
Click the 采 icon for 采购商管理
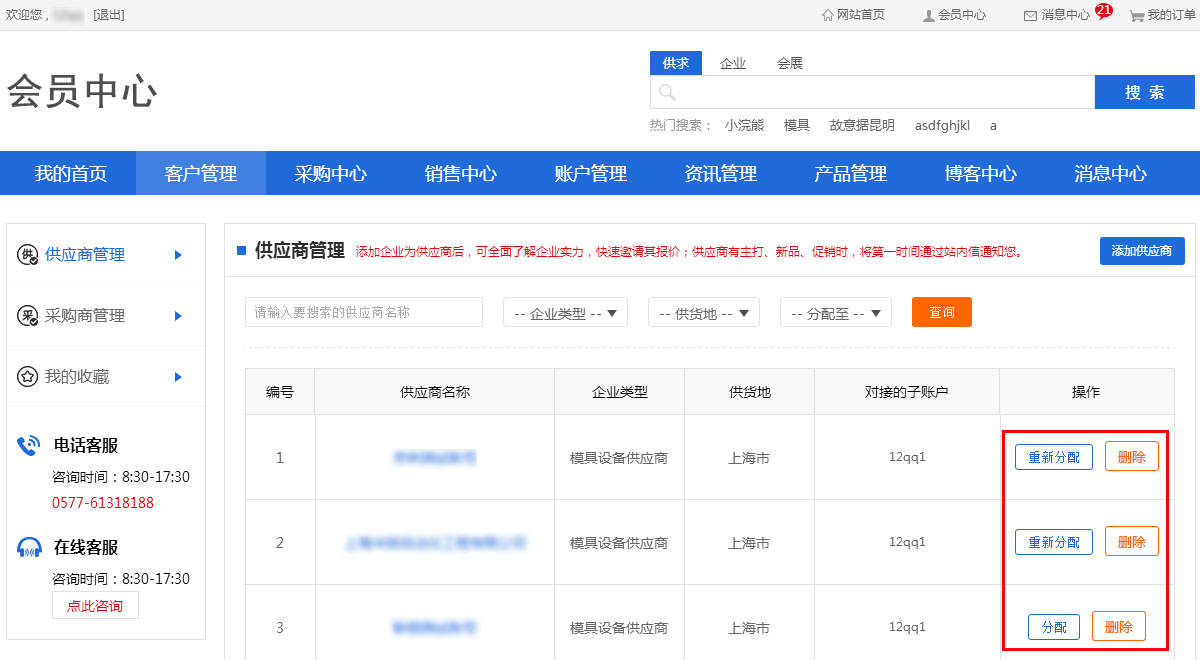(x=28, y=316)
